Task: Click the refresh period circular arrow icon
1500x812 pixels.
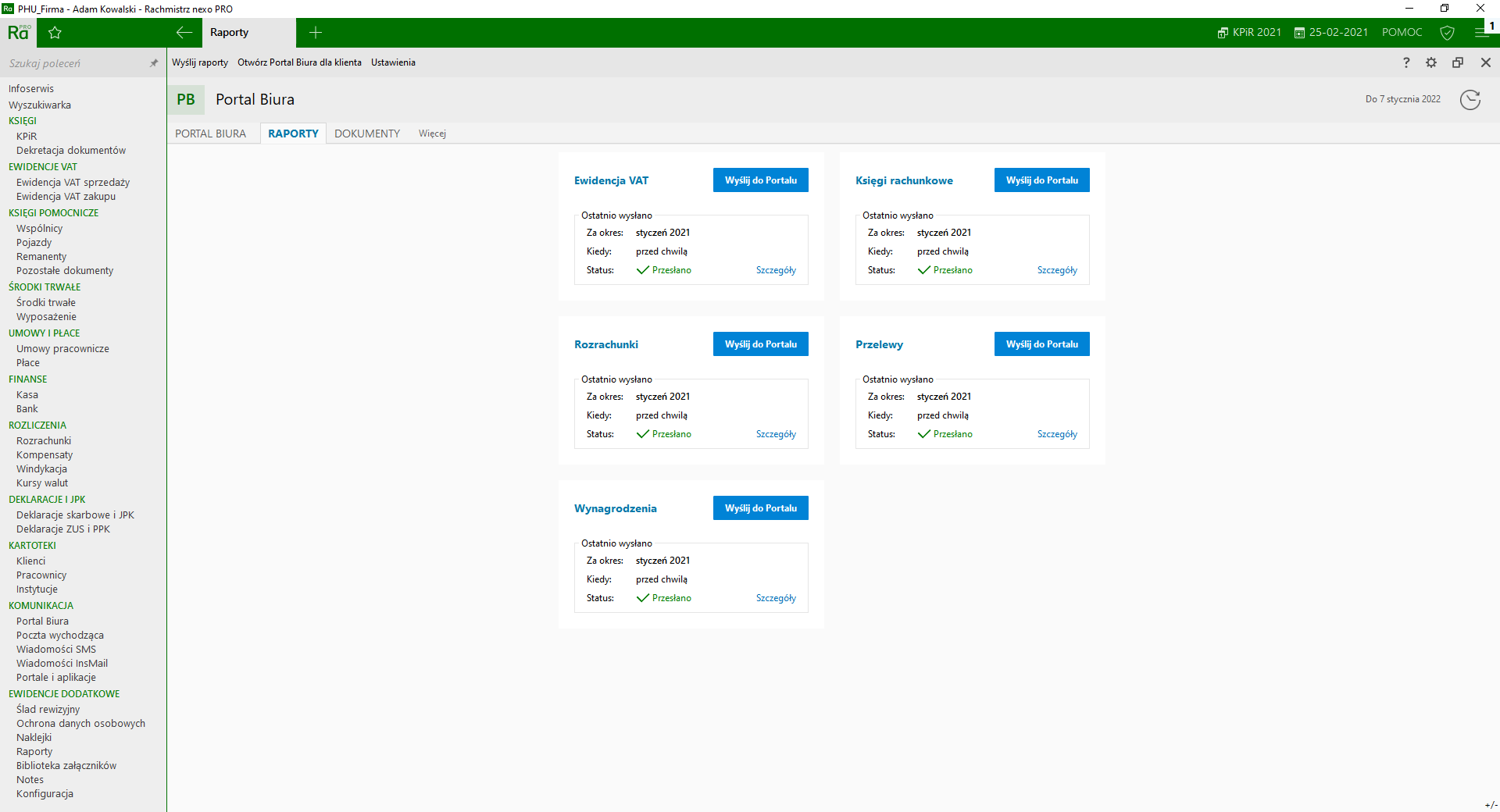Action: [1470, 100]
